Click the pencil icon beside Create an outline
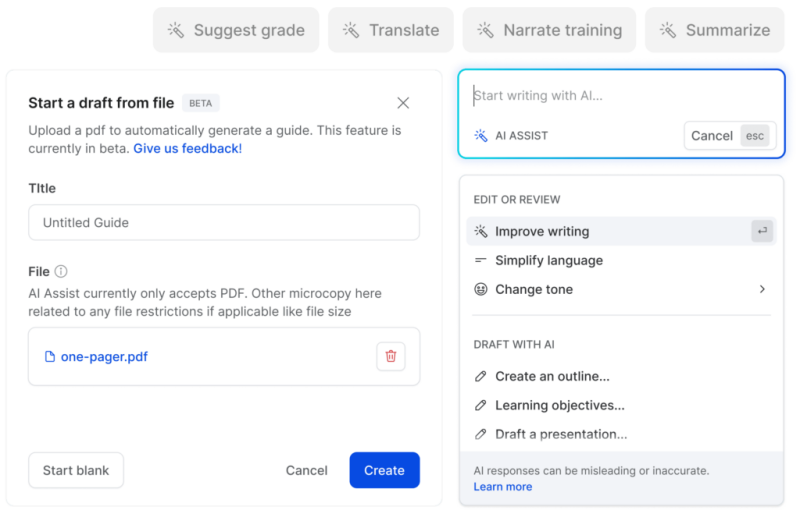Screen dimensions: 800x510 481,376
